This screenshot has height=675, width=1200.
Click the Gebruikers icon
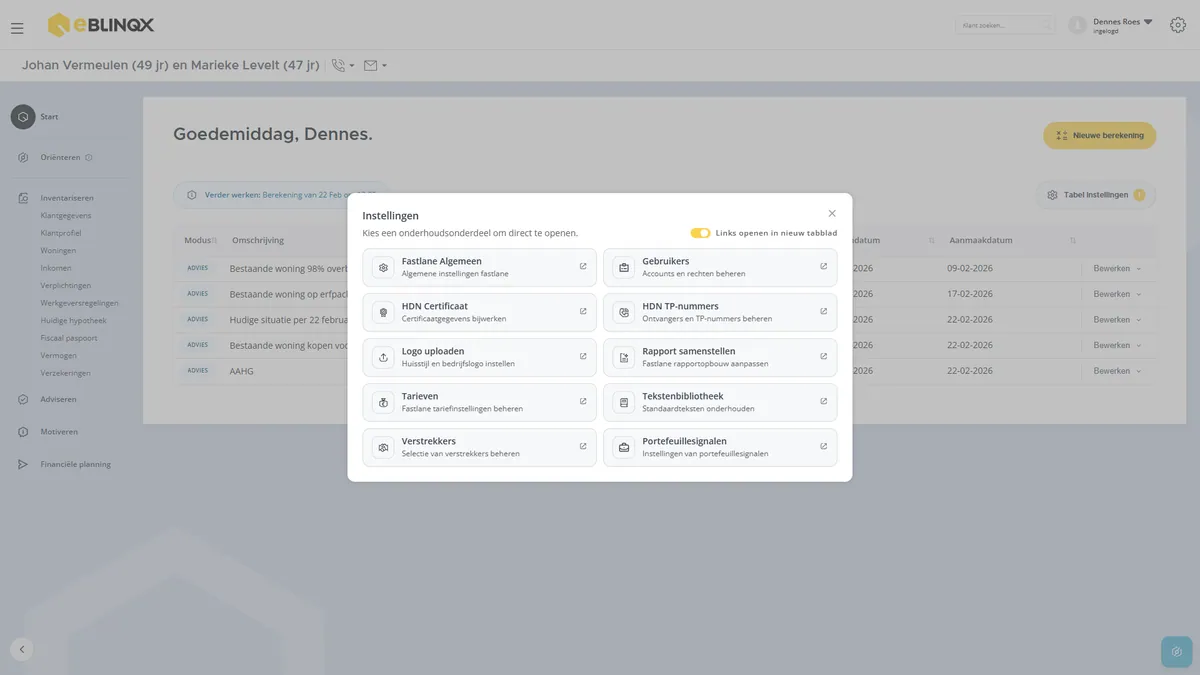click(x=624, y=267)
